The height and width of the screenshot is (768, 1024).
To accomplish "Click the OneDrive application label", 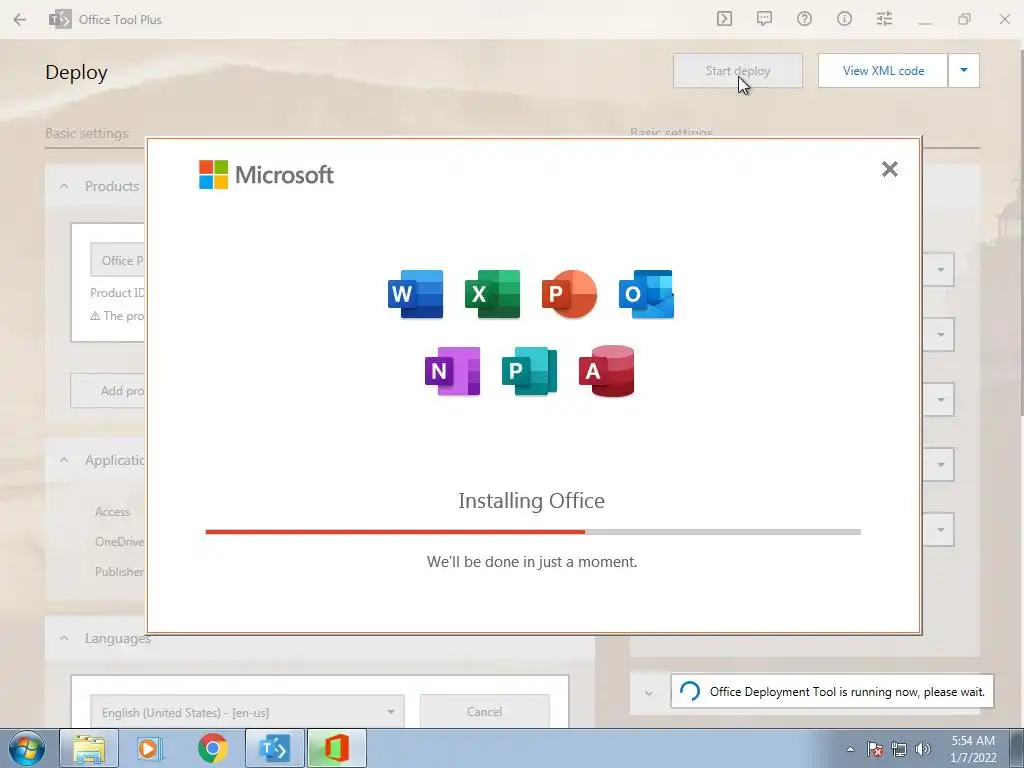I will (120, 541).
